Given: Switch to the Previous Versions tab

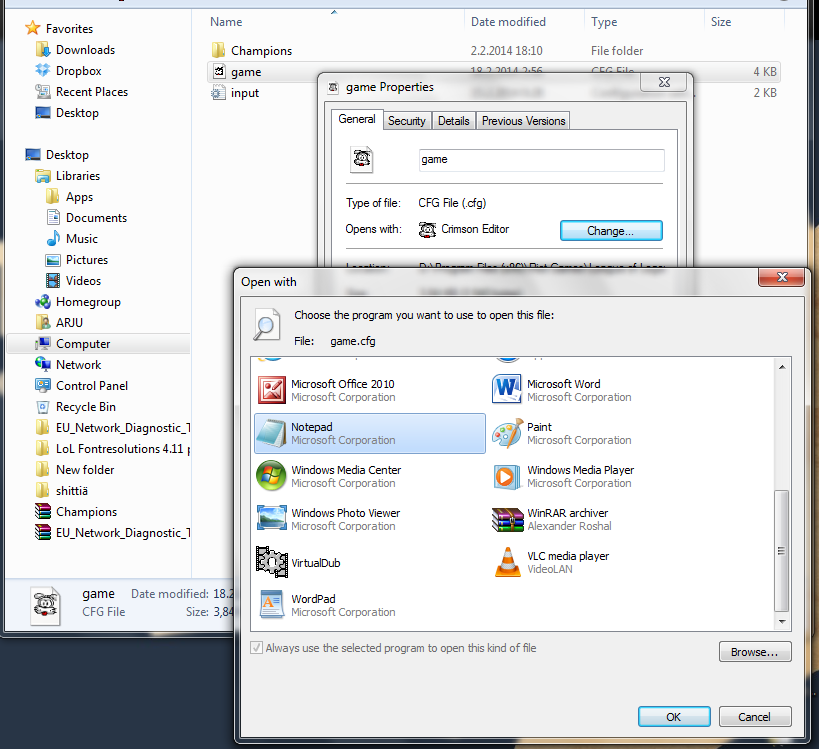Looking at the screenshot, I should coord(523,121).
